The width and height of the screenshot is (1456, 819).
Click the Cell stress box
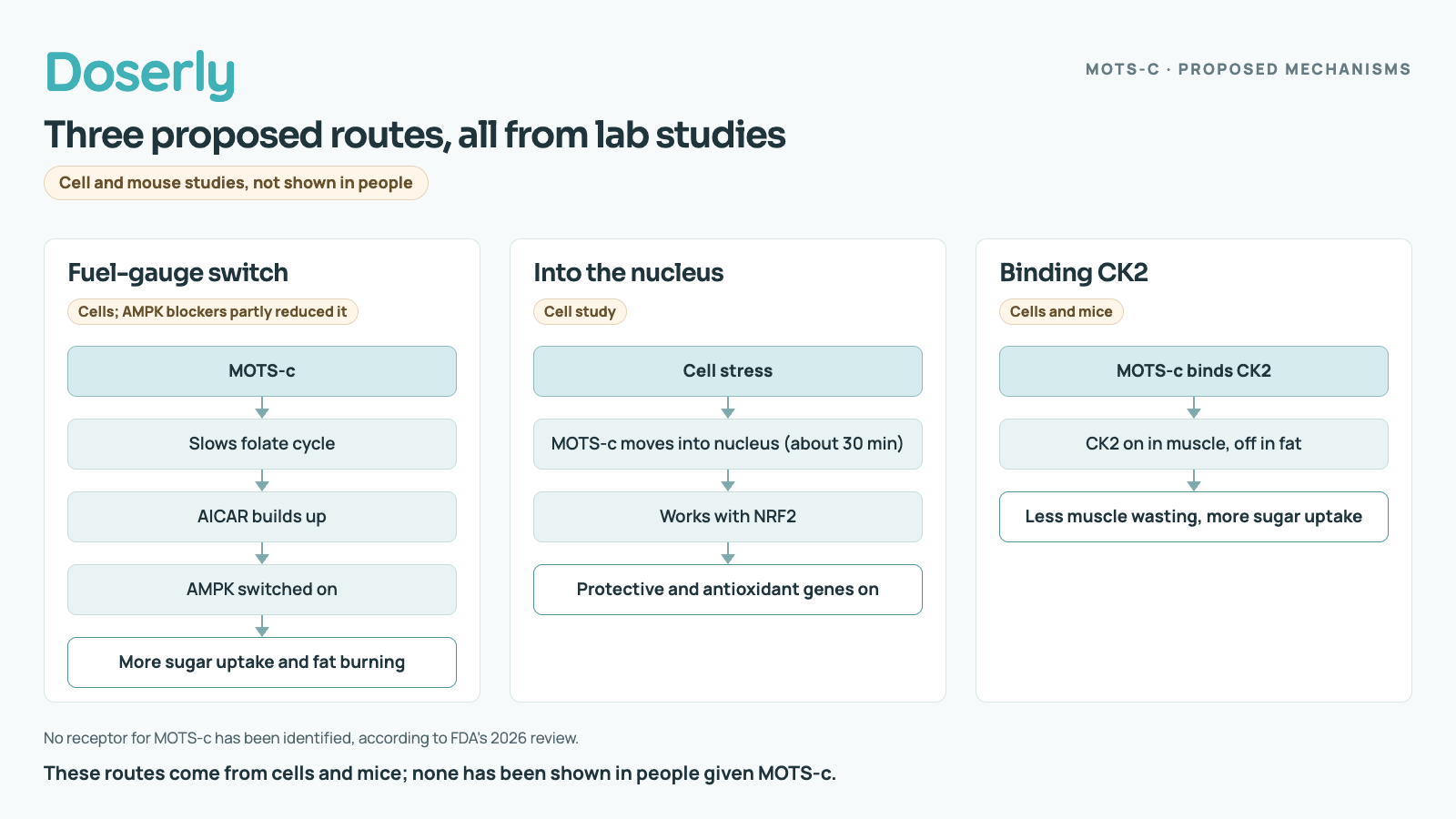[x=728, y=371]
